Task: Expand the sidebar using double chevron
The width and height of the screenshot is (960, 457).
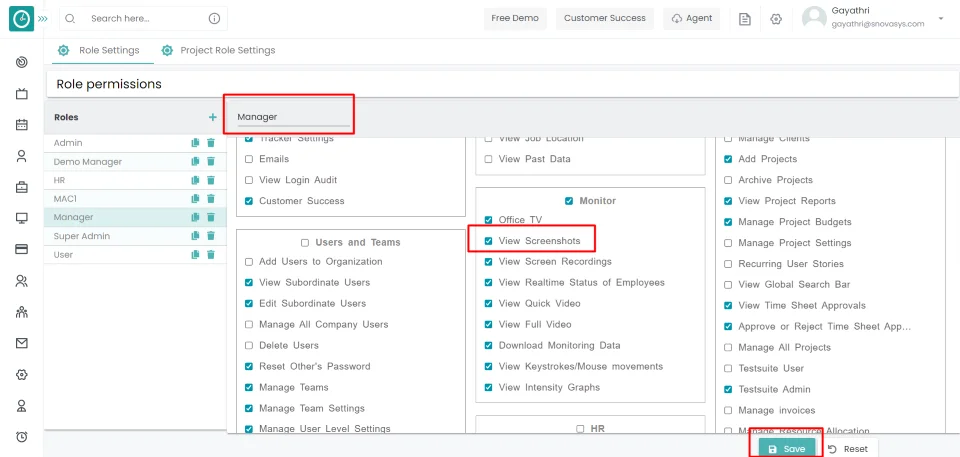Action: (x=42, y=19)
